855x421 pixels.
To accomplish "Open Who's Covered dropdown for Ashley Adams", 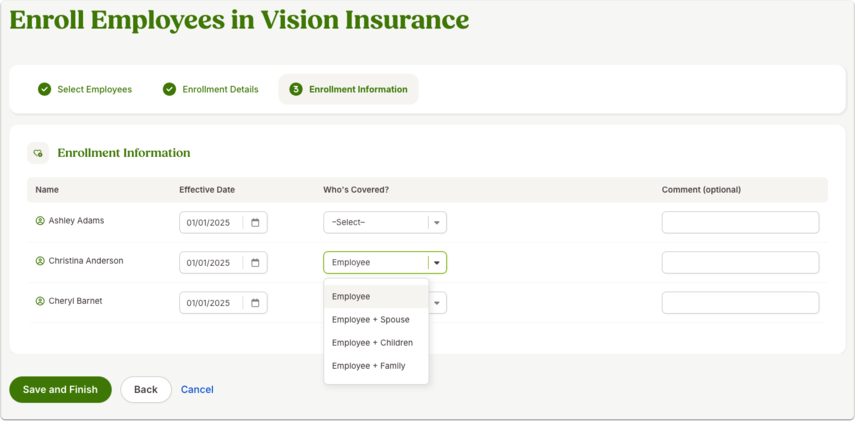I will (x=385, y=222).
